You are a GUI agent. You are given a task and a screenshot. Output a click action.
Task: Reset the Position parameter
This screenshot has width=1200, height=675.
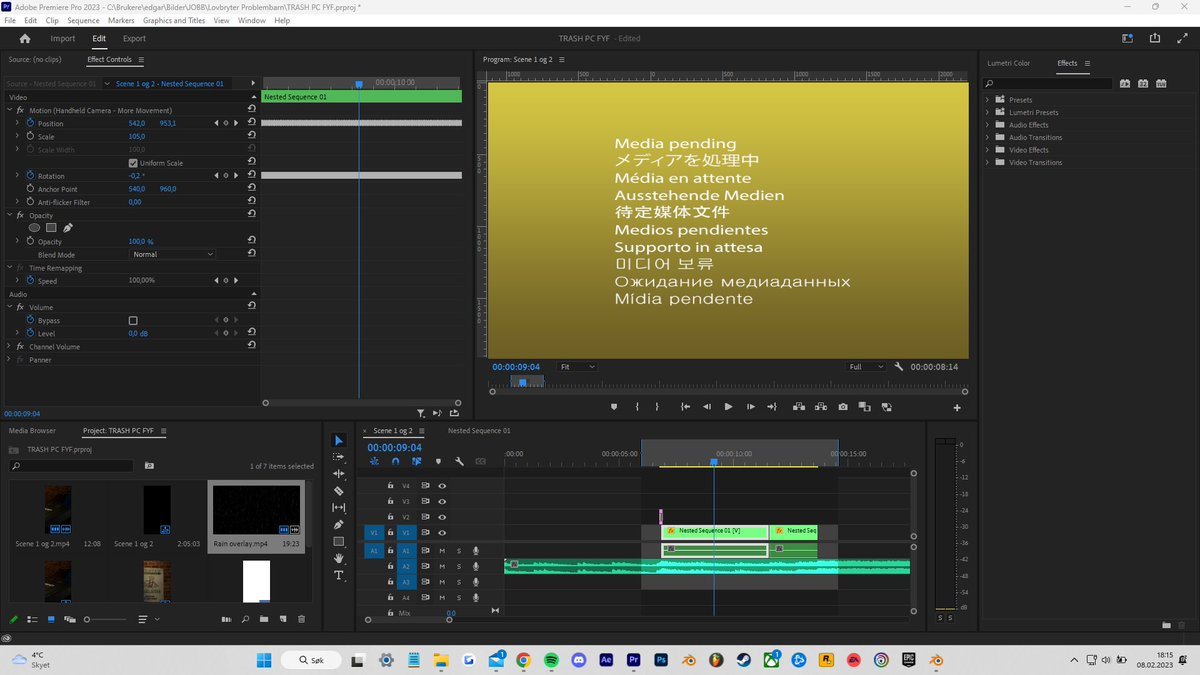coord(252,123)
